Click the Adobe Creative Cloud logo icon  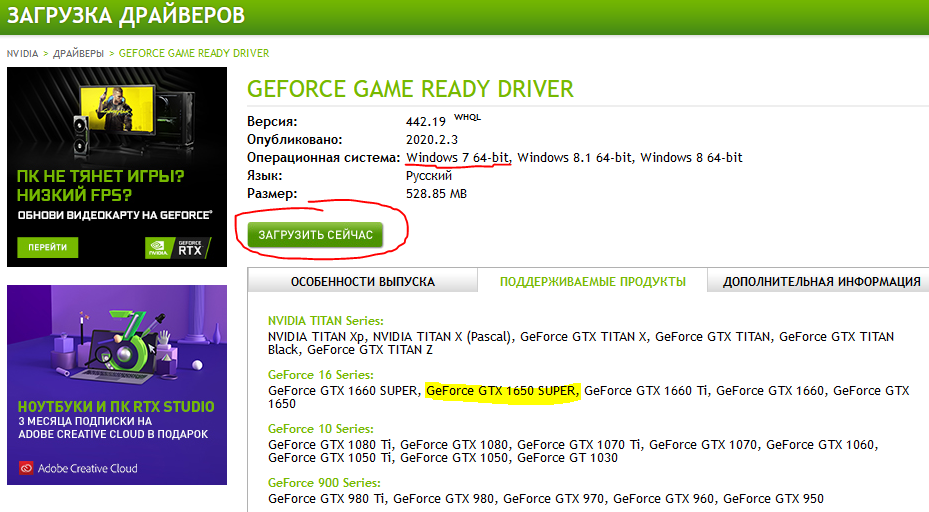click(x=26, y=468)
